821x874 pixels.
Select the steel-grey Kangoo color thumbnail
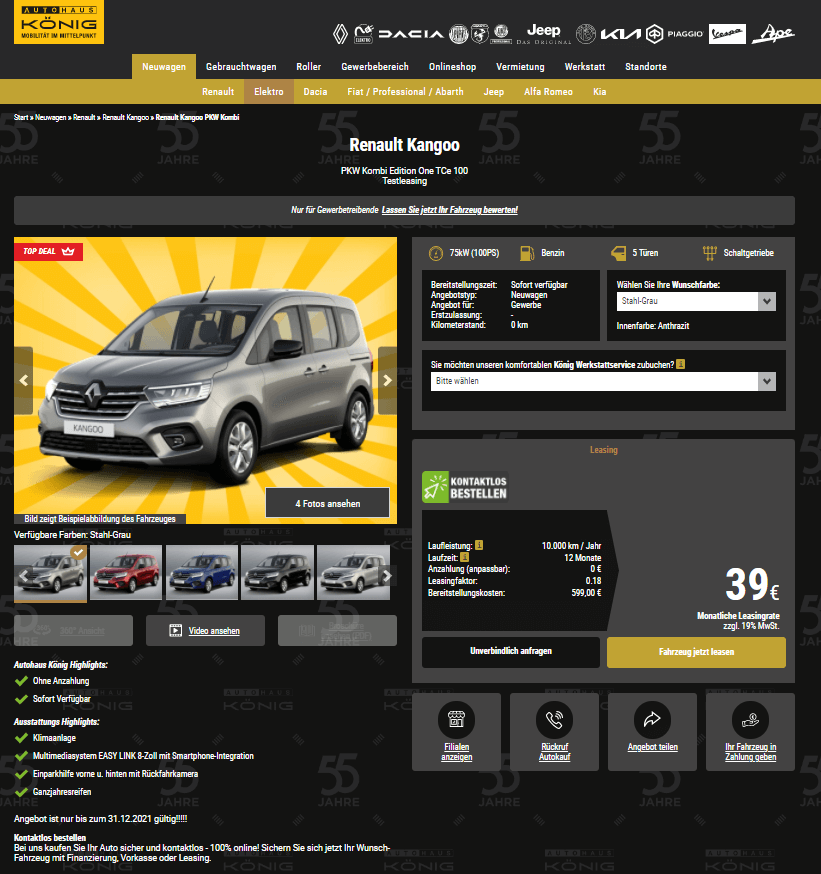click(50, 572)
